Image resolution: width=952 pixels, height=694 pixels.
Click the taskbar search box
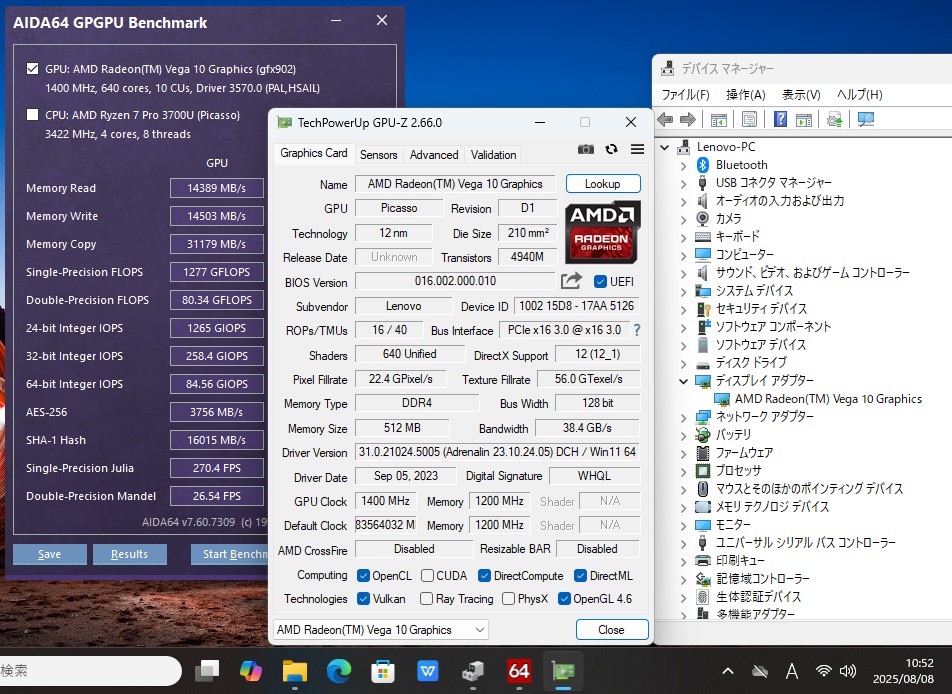coord(90,671)
